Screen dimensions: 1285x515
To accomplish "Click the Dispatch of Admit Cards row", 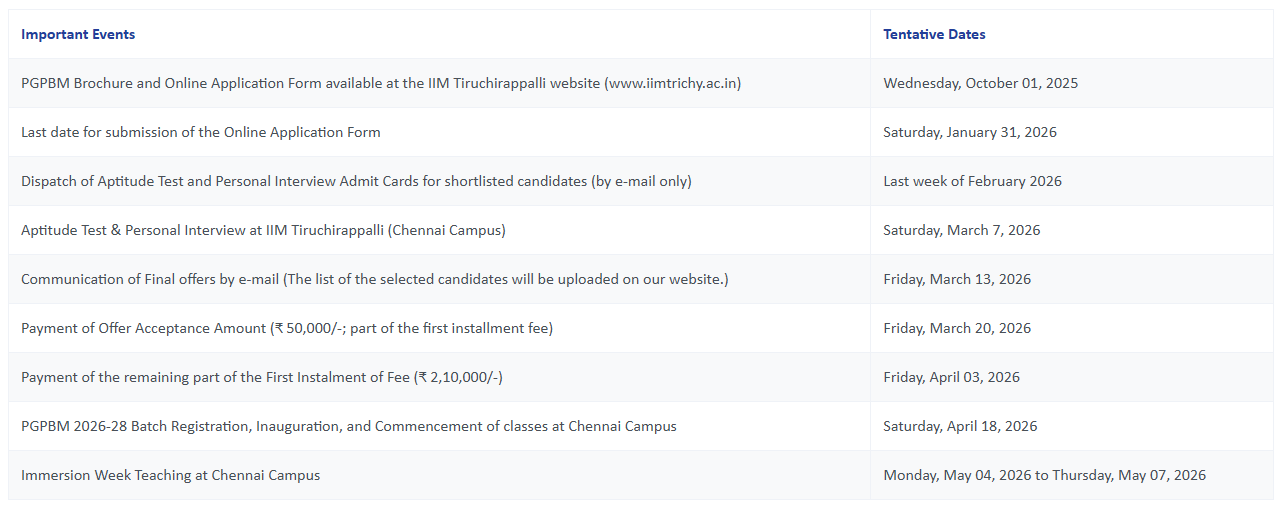I will tap(641, 181).
